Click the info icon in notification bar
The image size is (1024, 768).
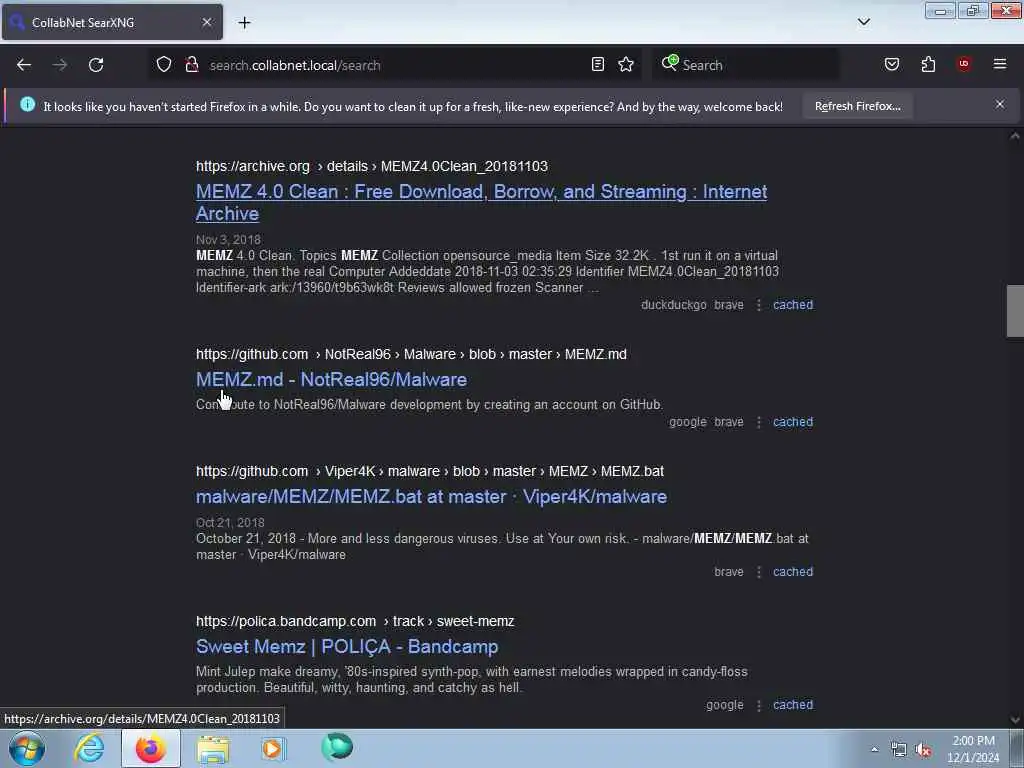(27, 104)
